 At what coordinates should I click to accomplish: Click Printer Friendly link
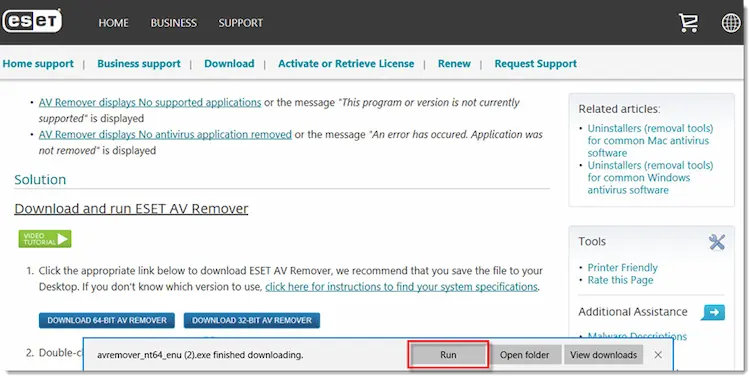tap(622, 267)
